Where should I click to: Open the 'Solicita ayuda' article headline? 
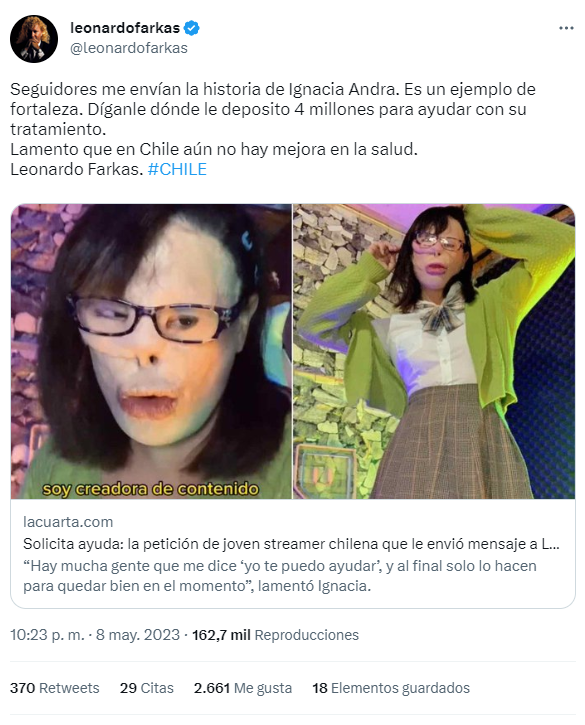point(291,544)
